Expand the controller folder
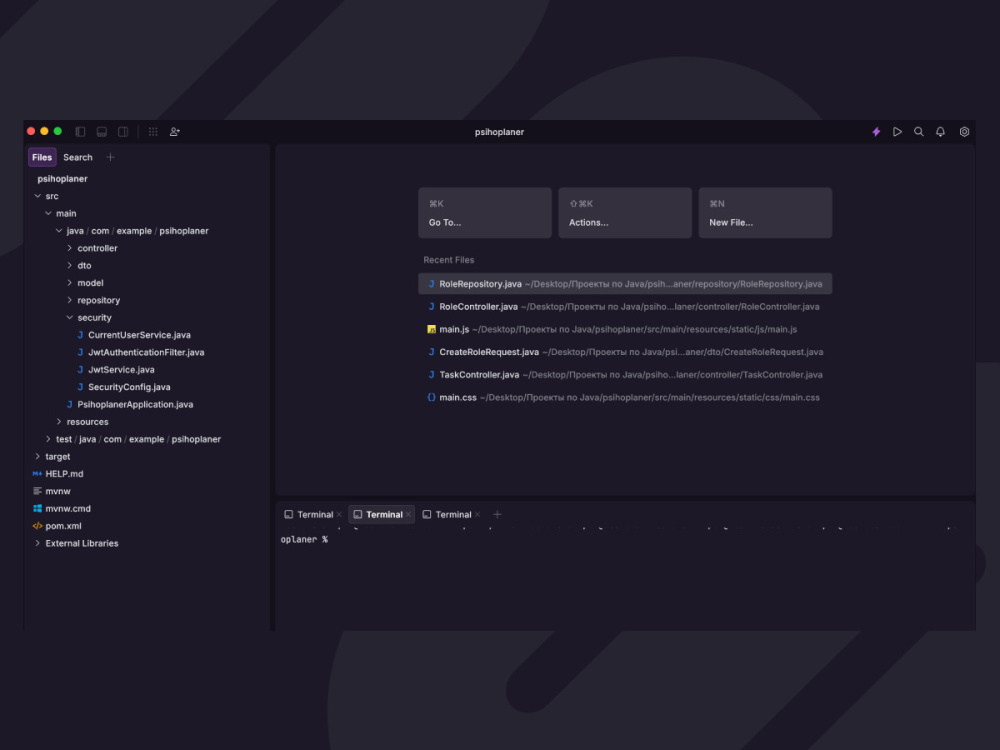The image size is (1000, 750). click(x=70, y=248)
